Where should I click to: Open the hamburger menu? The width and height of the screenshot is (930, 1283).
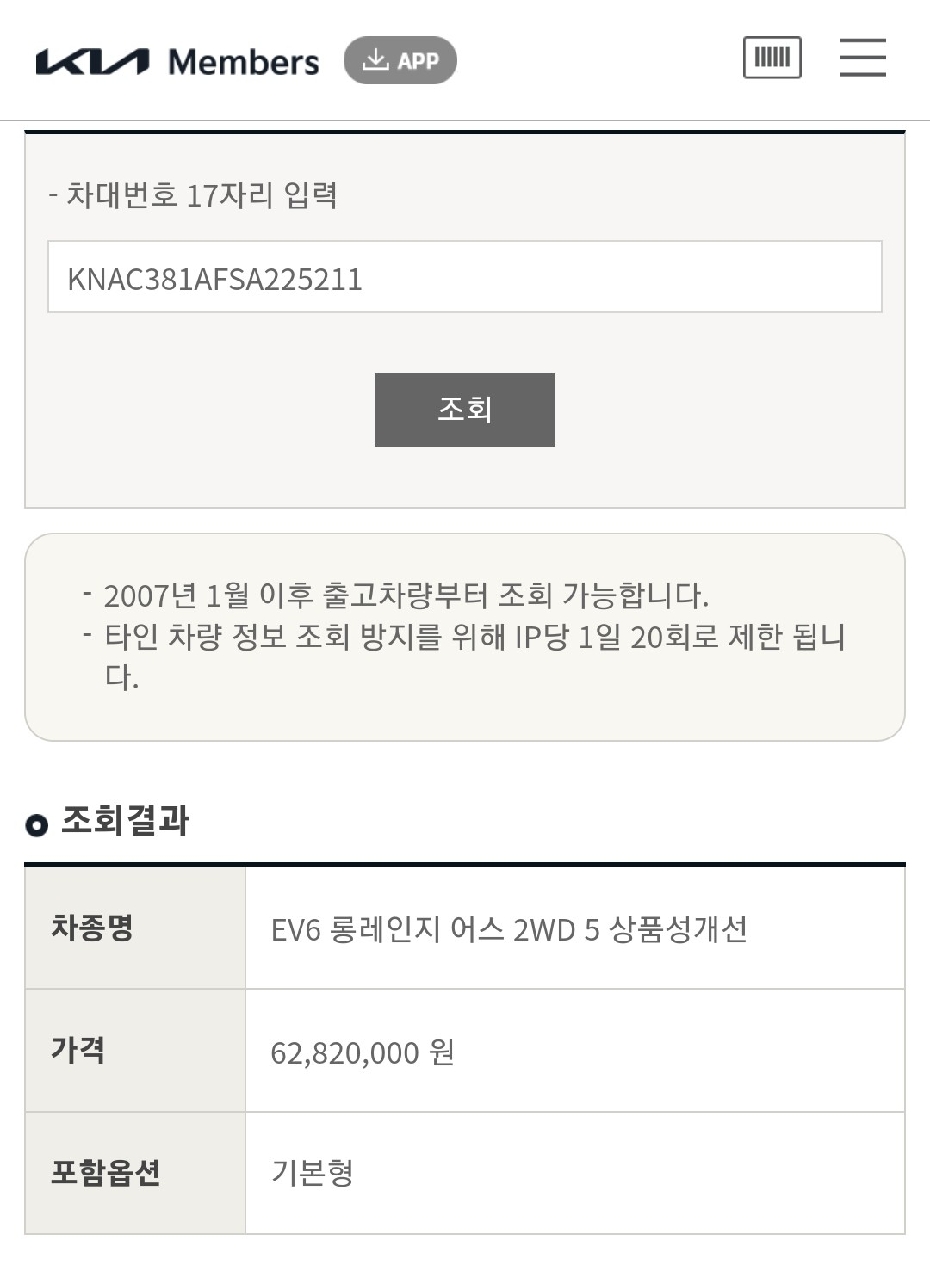pos(862,58)
